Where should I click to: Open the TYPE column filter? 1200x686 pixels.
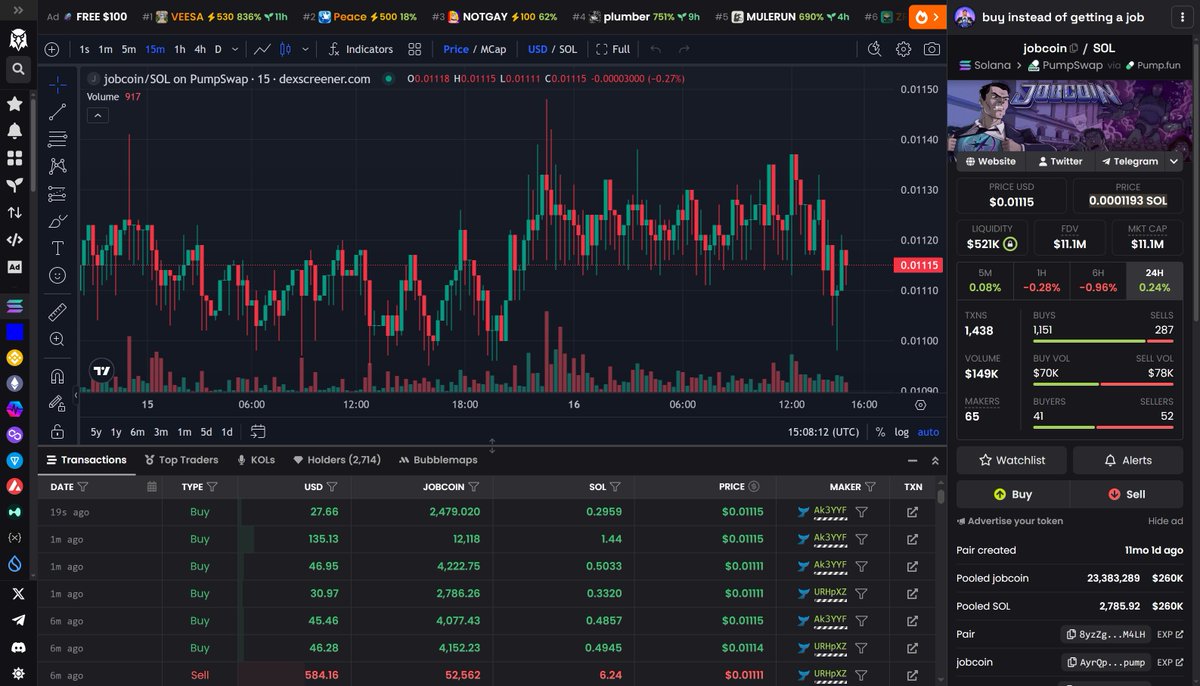(x=212, y=487)
